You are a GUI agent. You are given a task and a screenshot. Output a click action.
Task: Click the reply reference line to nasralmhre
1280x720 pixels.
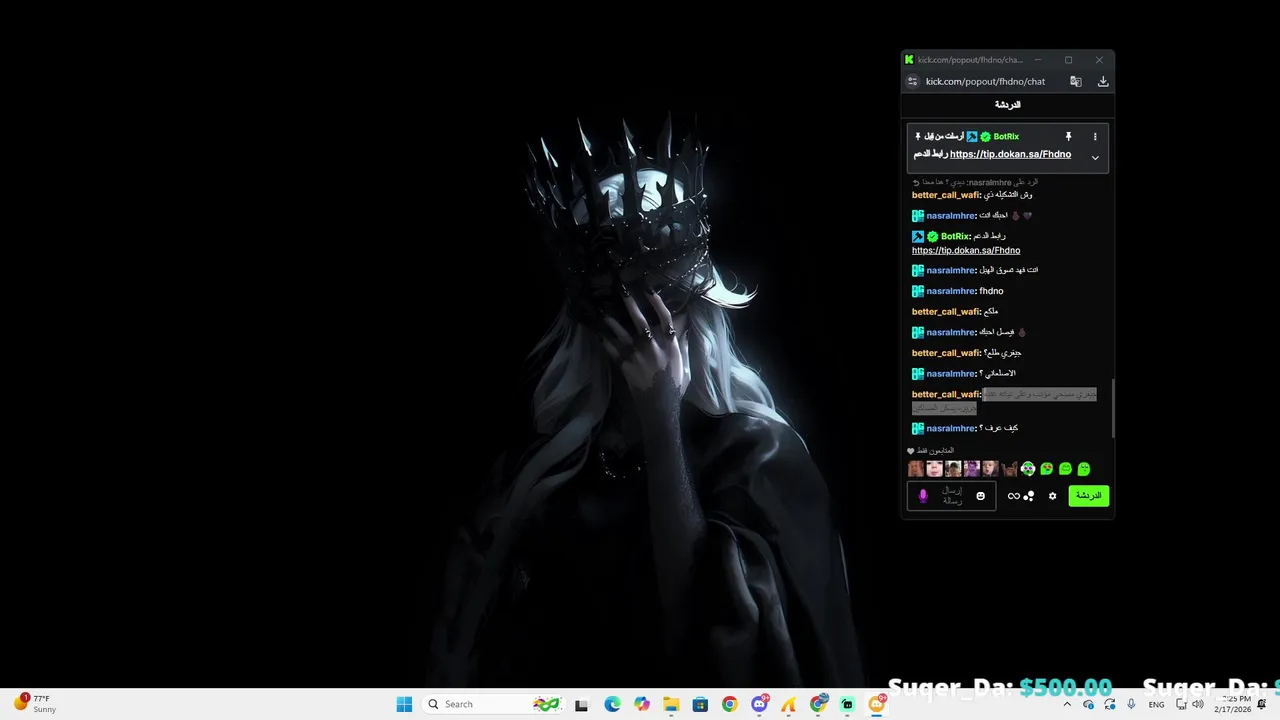click(975, 182)
